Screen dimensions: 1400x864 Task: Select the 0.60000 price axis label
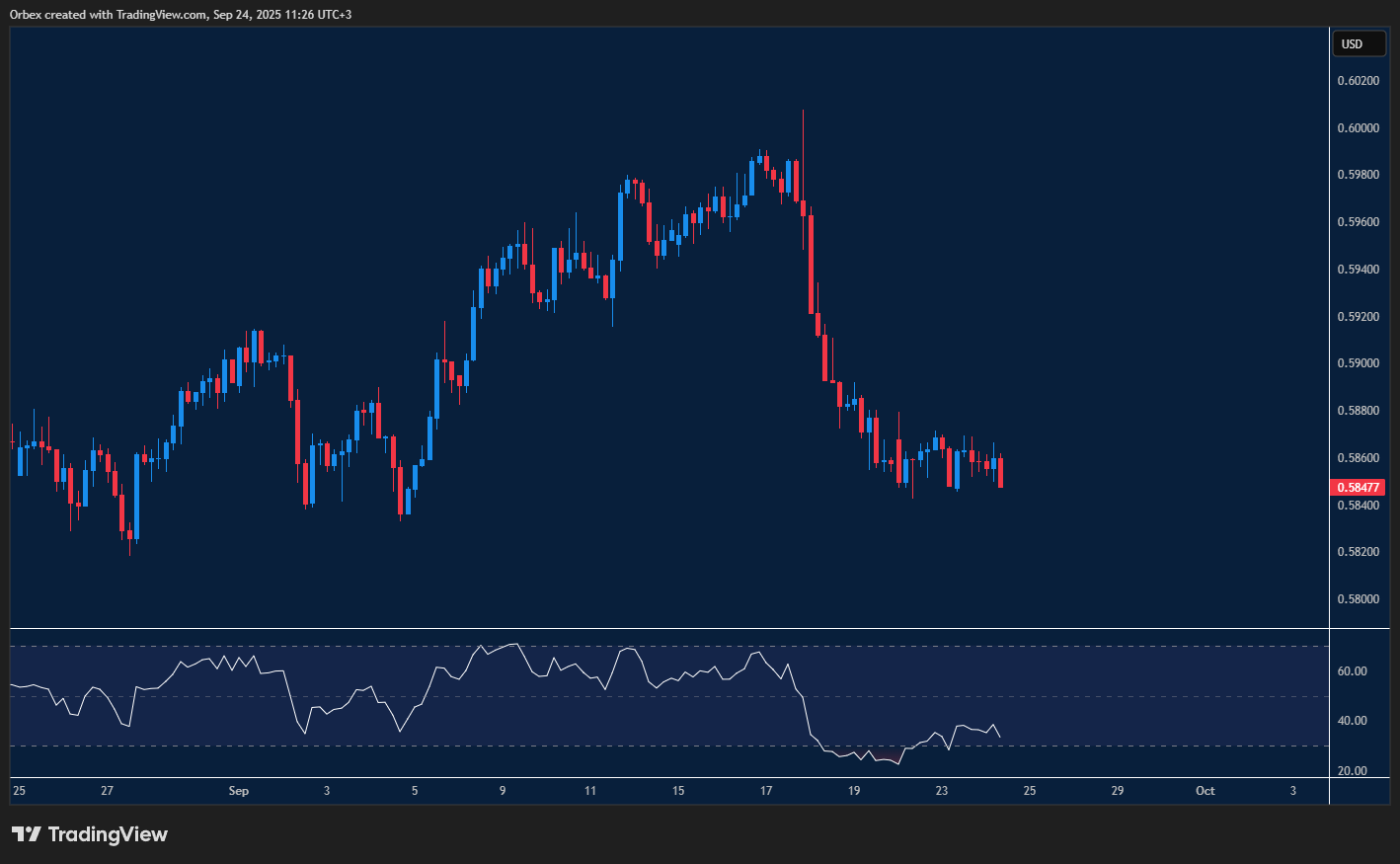1358,127
